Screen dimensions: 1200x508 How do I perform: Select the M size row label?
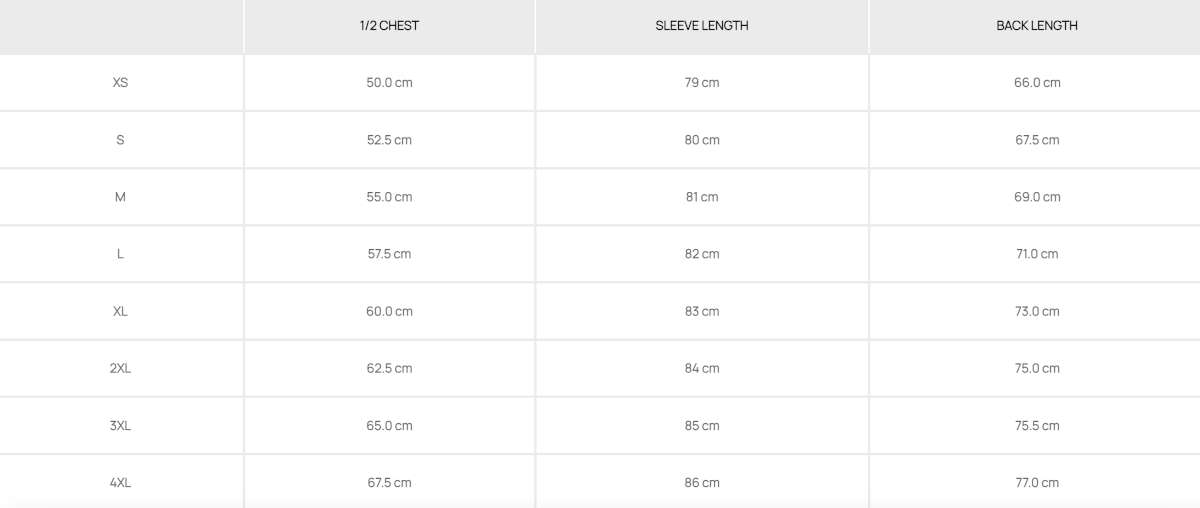pos(120,197)
